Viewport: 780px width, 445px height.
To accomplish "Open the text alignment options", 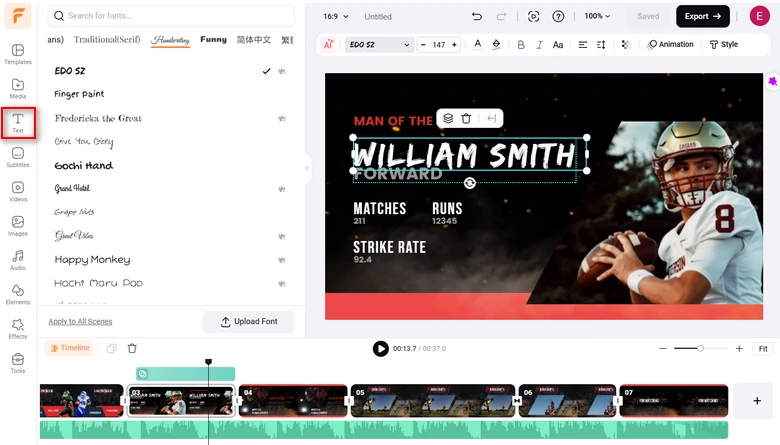I will click(x=583, y=45).
